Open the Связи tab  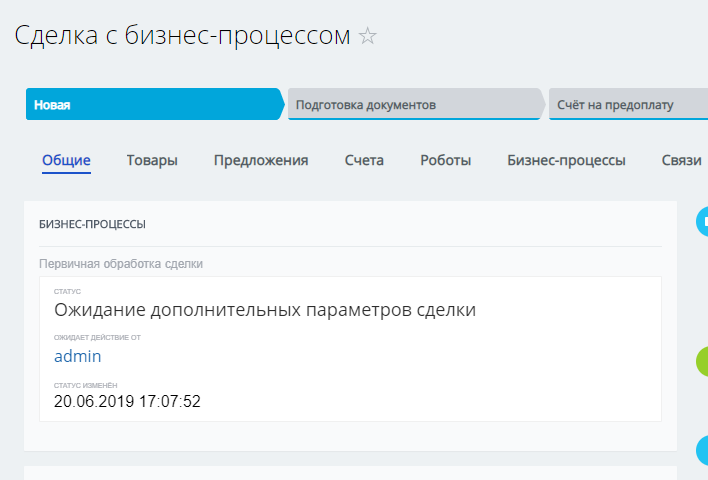click(682, 160)
